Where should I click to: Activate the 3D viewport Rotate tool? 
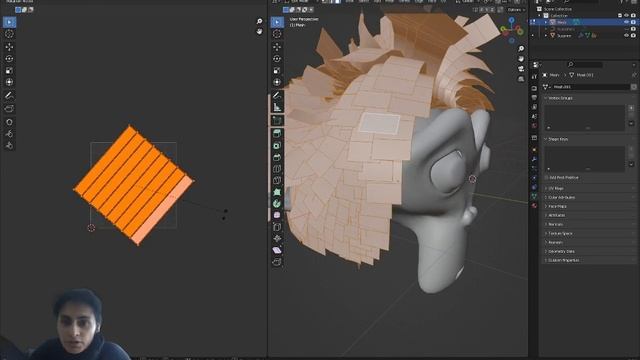click(x=277, y=59)
